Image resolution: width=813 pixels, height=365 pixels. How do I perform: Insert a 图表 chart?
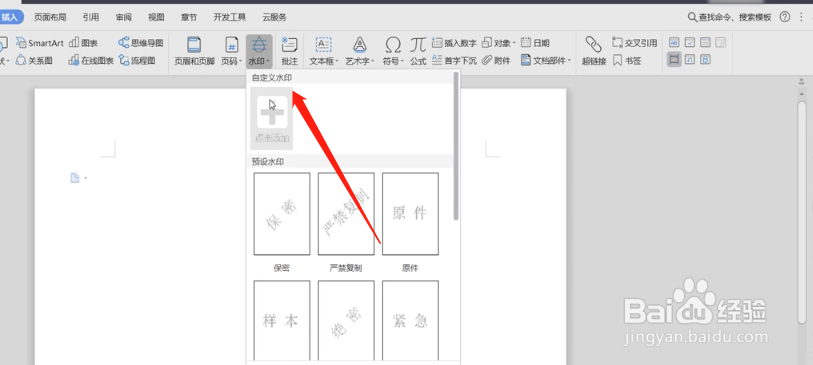pyautogui.click(x=83, y=43)
